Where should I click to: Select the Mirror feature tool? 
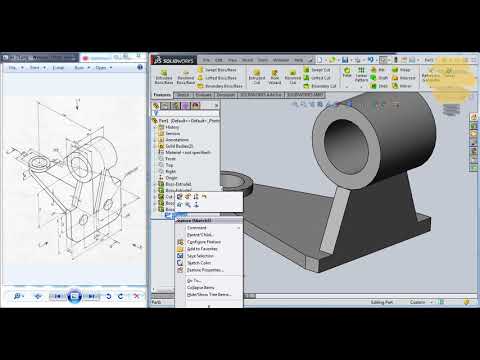(x=402, y=86)
